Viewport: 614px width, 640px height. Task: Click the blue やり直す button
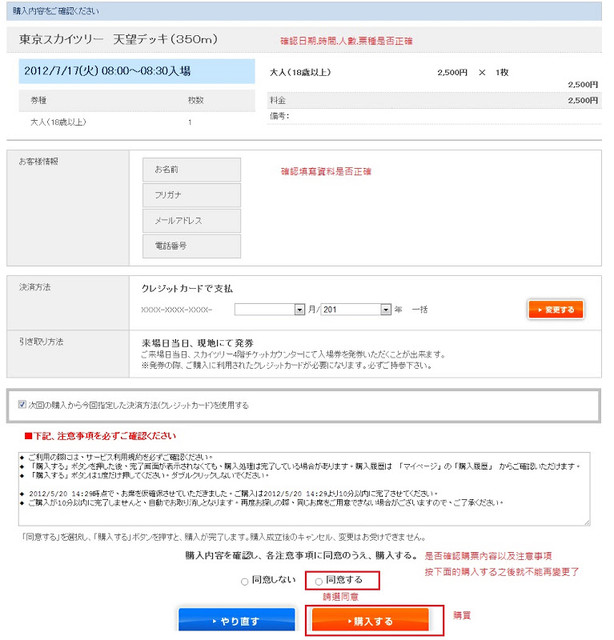pos(237,620)
